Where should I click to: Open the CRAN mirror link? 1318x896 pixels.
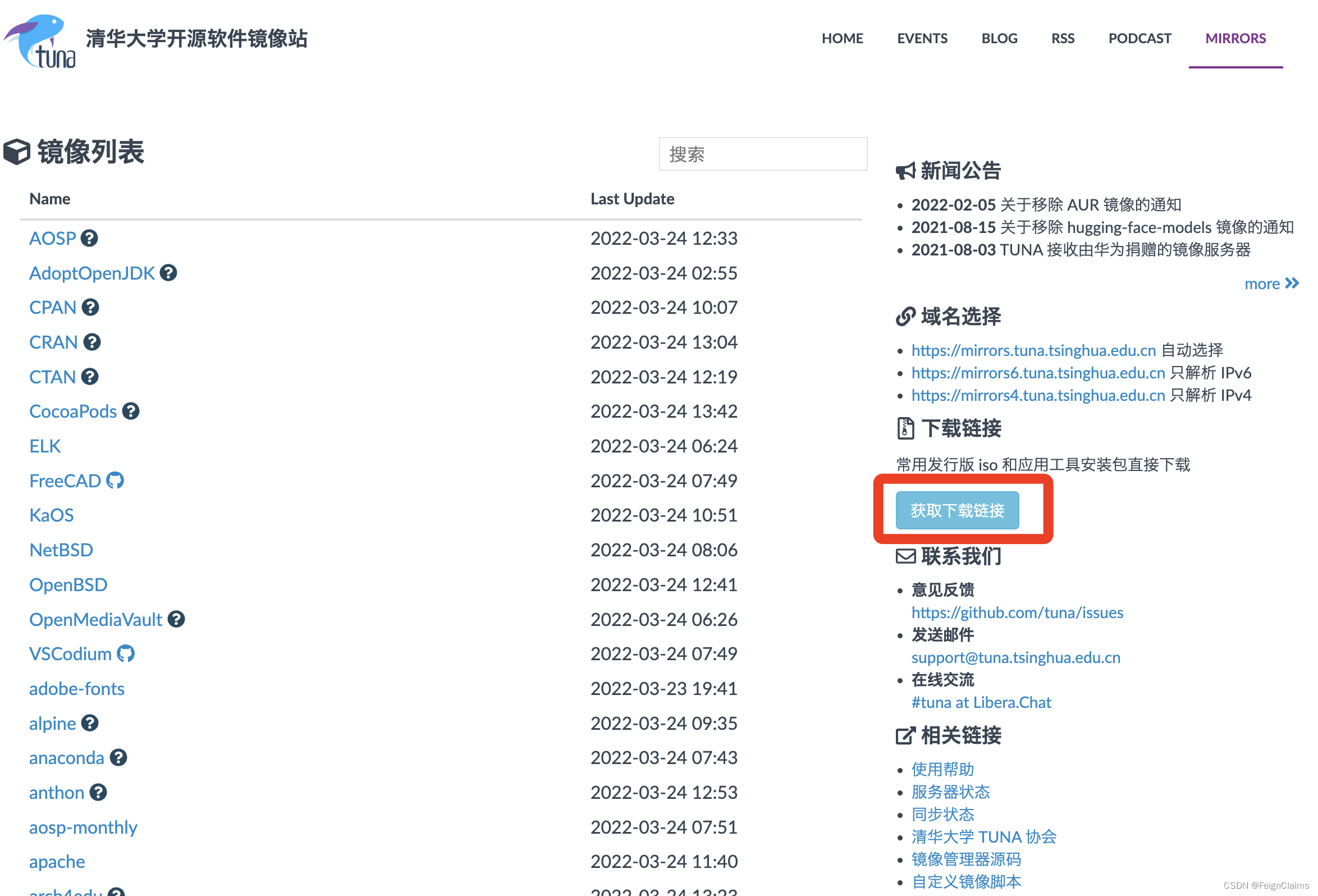point(53,342)
